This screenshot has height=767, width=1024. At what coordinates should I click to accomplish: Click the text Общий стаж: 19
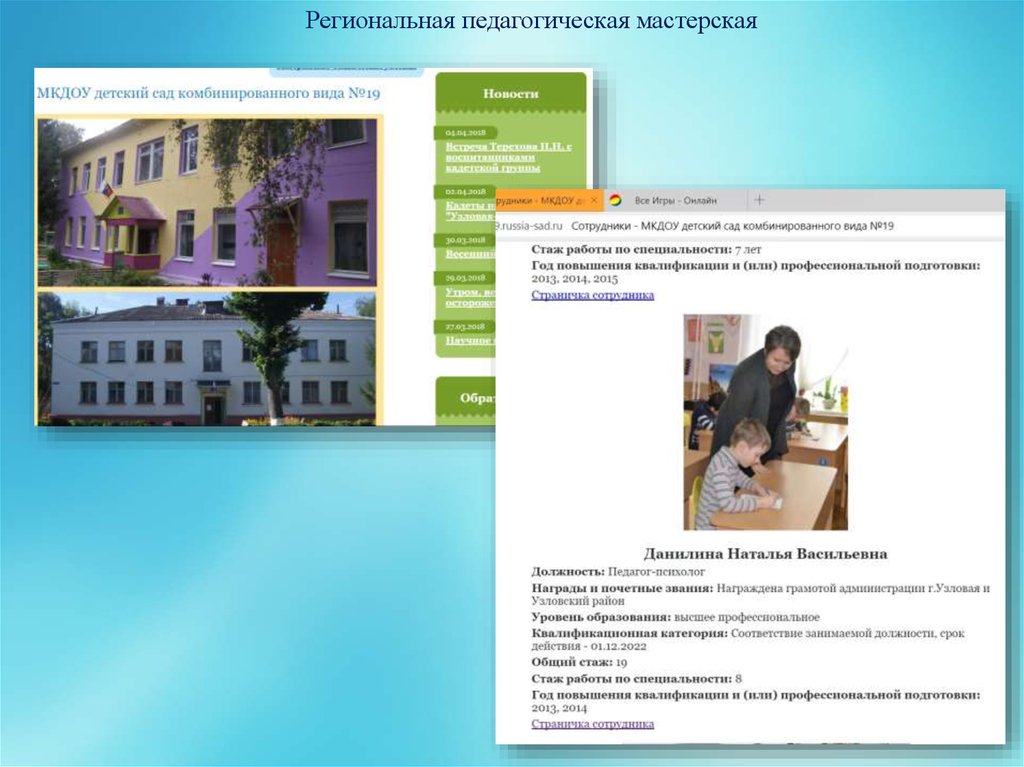(x=579, y=662)
